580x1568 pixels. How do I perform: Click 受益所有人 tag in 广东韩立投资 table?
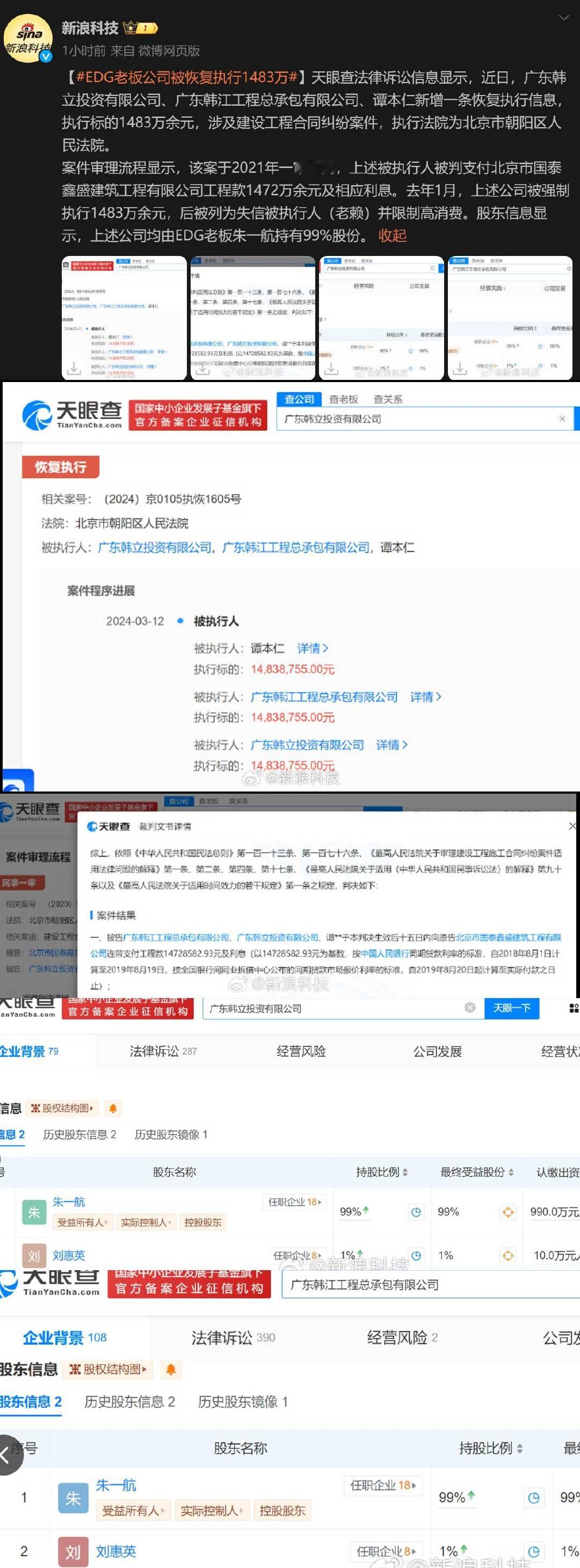82,1222
